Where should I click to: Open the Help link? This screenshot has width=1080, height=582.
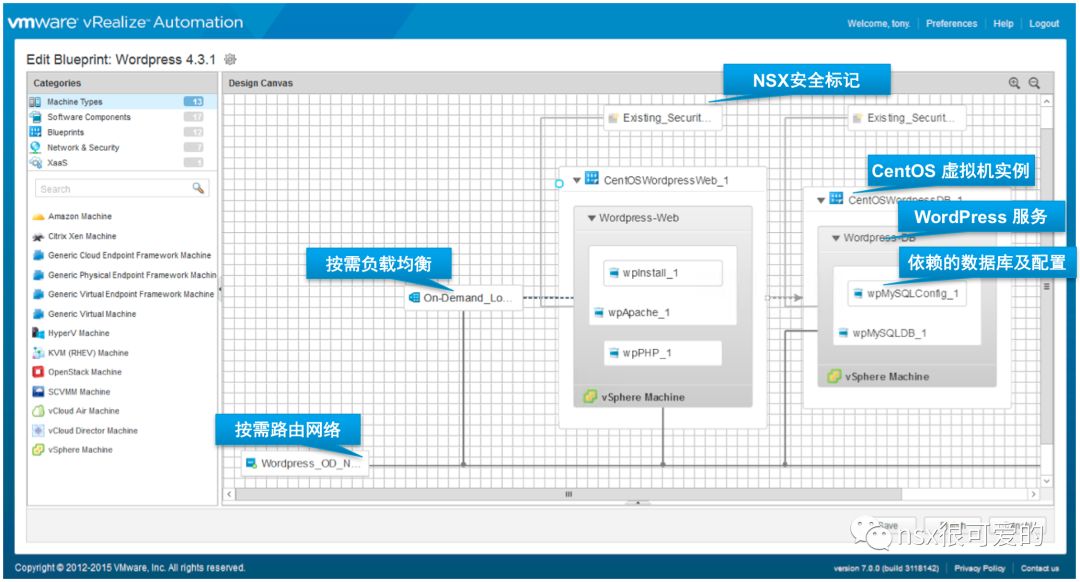click(x=1003, y=23)
